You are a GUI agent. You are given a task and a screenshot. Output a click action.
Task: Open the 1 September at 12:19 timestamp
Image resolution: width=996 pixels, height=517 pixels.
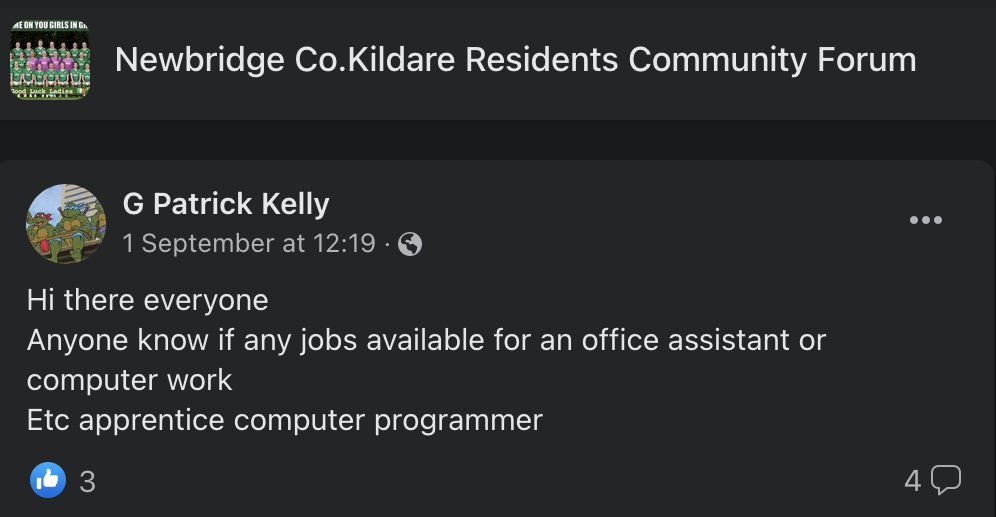pos(249,244)
